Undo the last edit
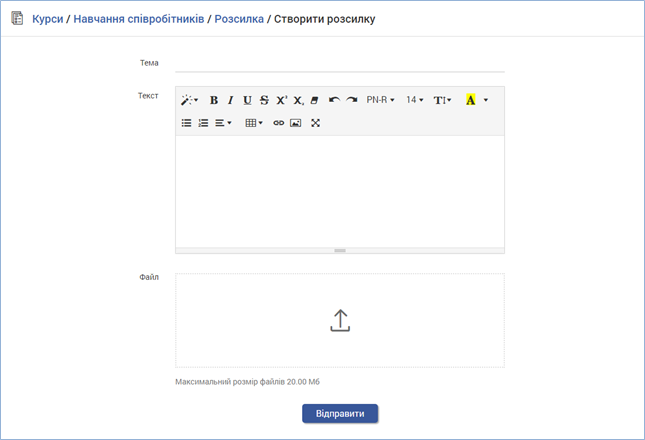This screenshot has width=645, height=440. pyautogui.click(x=334, y=100)
